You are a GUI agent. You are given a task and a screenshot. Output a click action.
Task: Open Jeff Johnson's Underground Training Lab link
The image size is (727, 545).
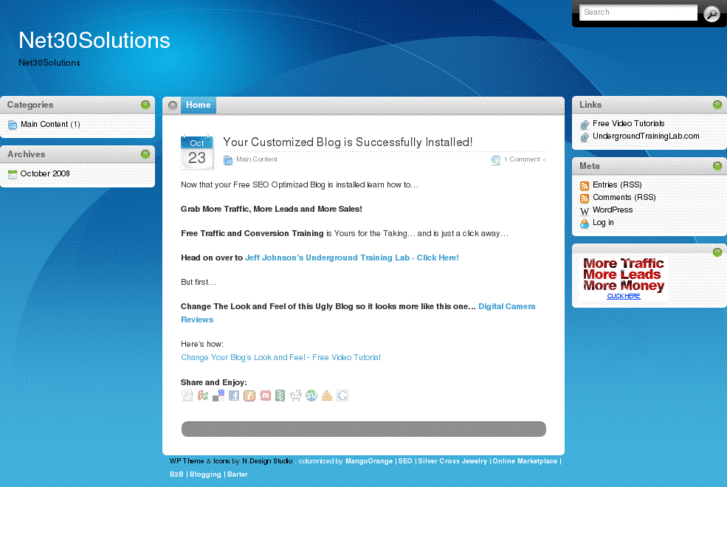(x=352, y=258)
